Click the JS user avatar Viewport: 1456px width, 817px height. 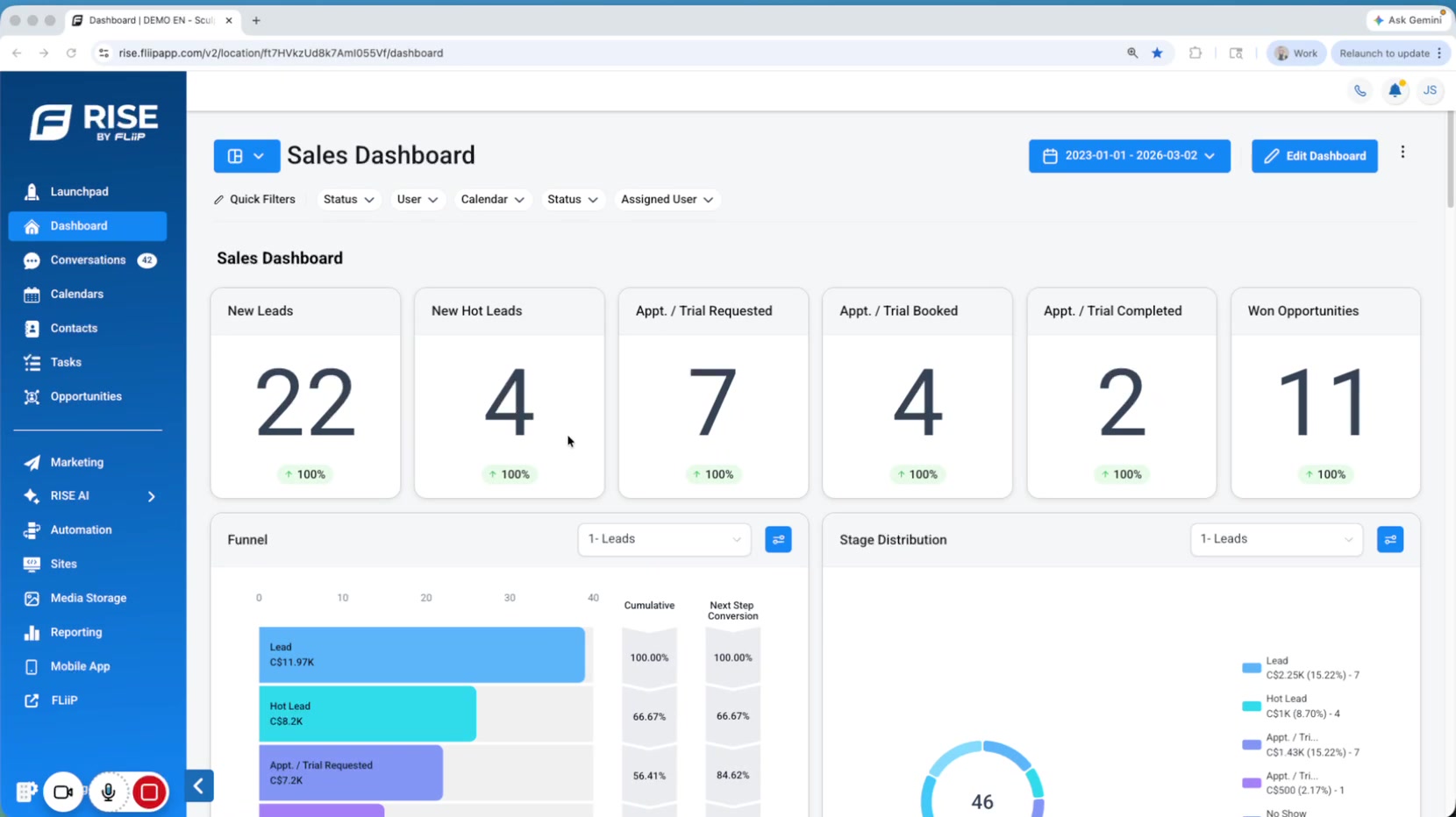[1430, 90]
